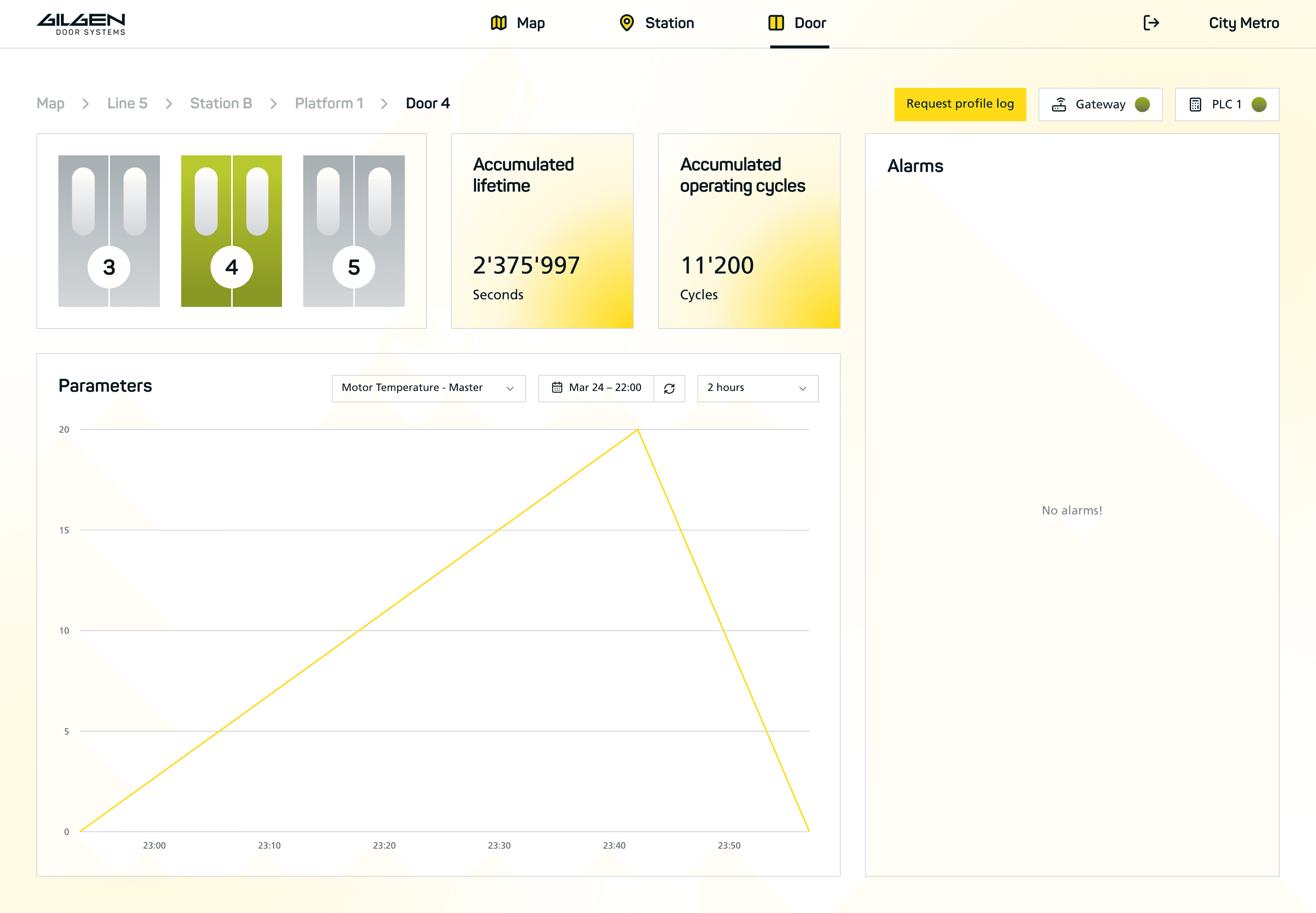Click the Door icon in the navigation

(x=776, y=23)
